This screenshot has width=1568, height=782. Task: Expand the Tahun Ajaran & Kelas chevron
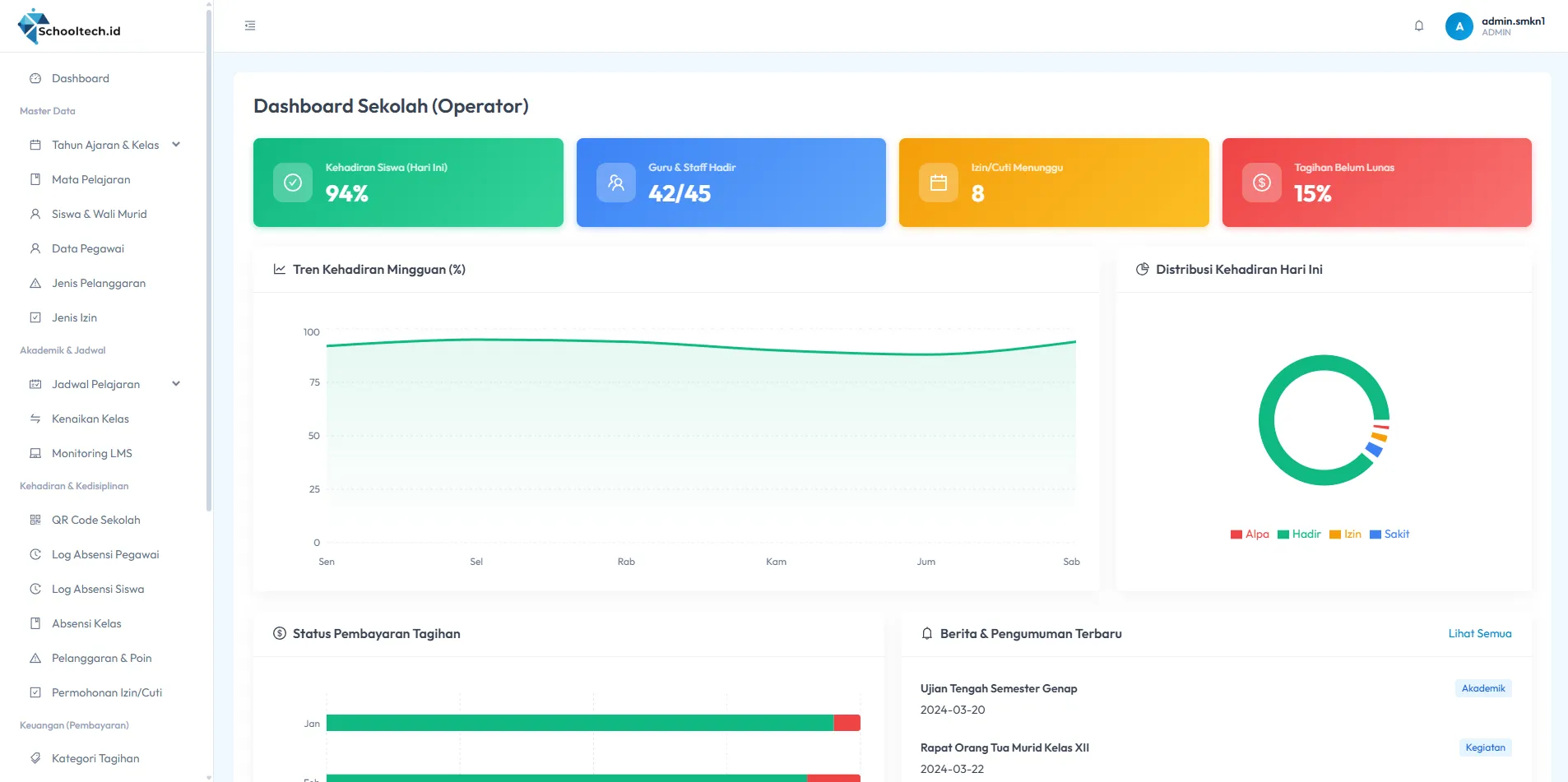tap(176, 145)
